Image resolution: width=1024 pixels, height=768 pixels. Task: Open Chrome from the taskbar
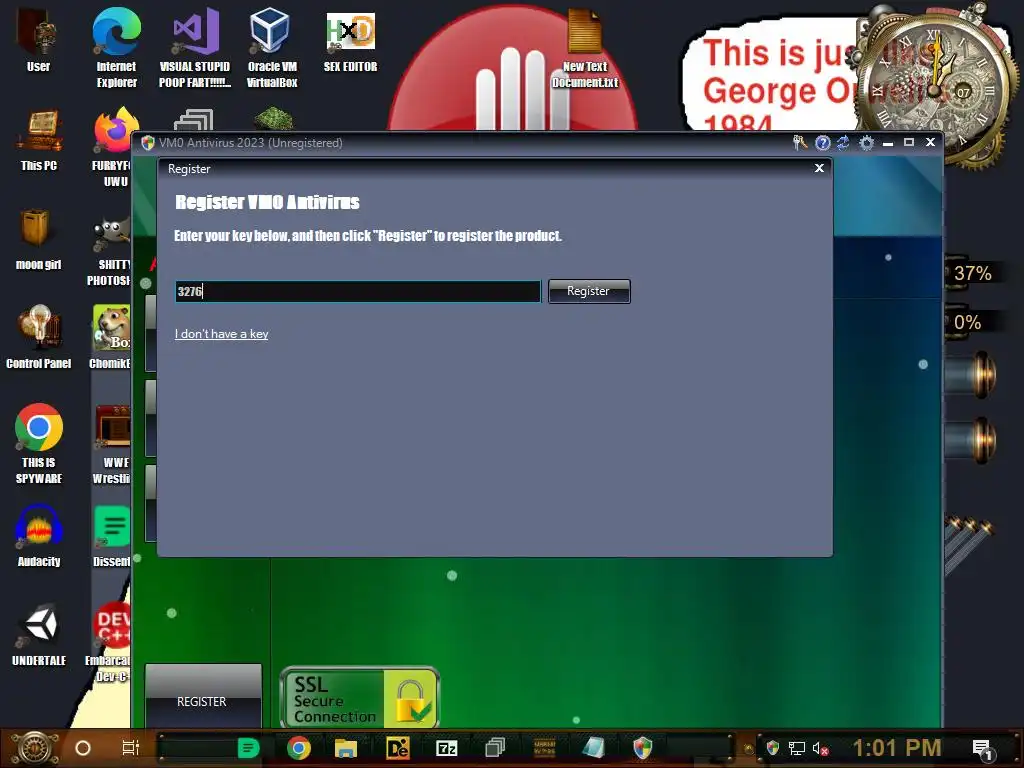coord(298,748)
